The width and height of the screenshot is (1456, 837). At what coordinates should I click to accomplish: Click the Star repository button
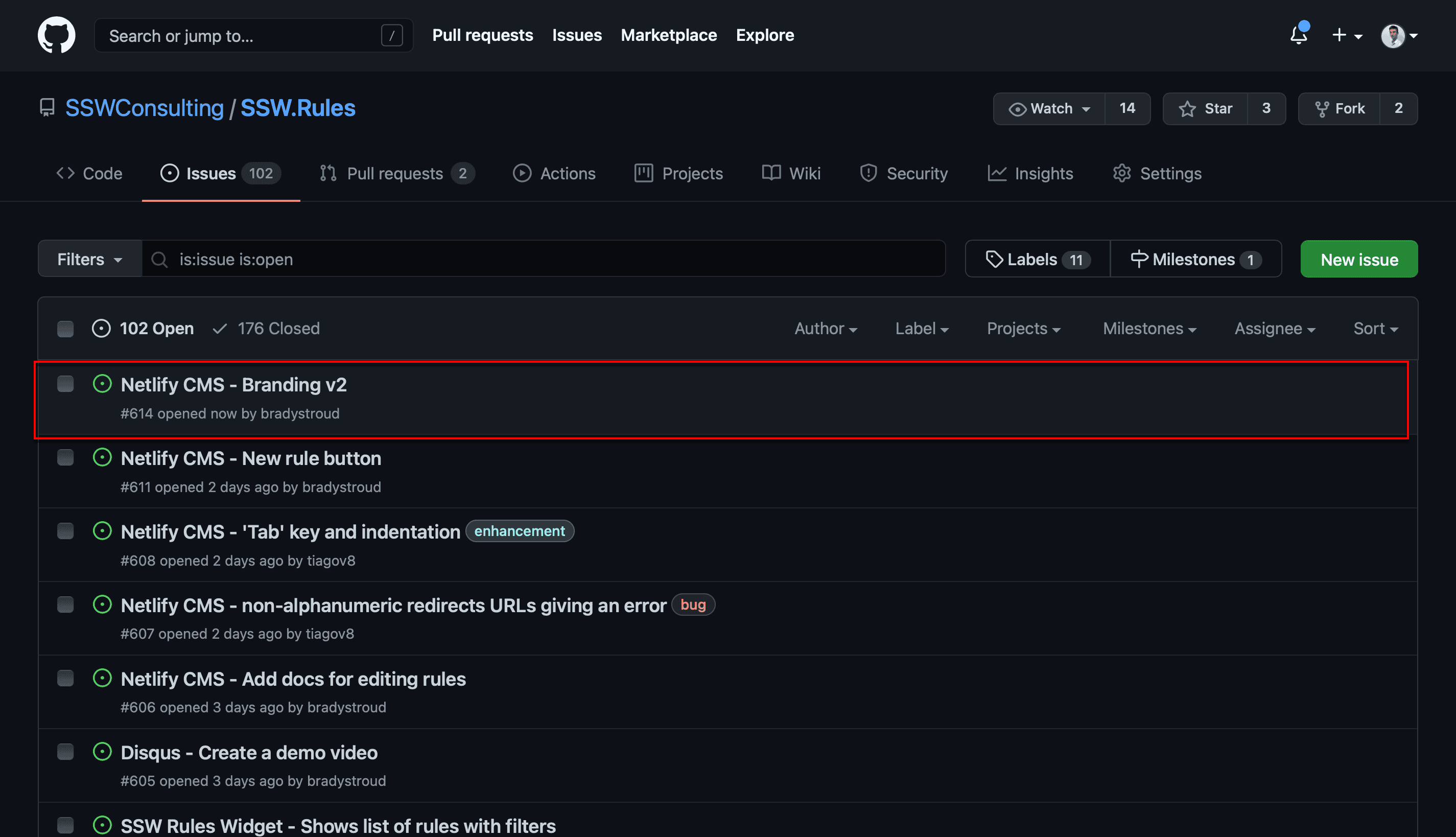[x=1206, y=109]
